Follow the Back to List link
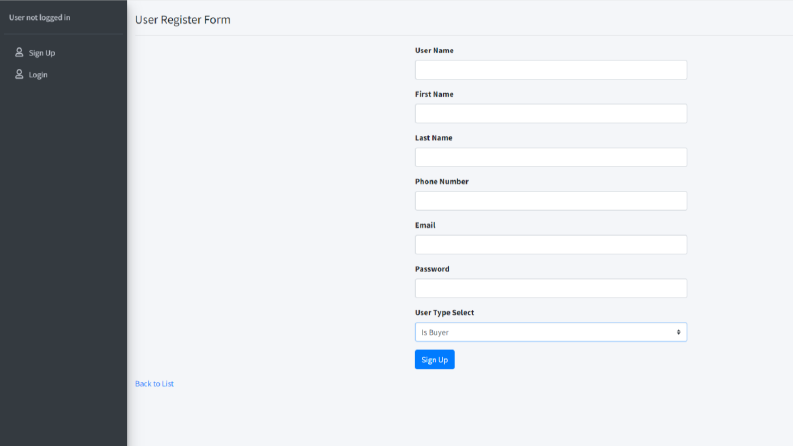The height and width of the screenshot is (446, 793). pyautogui.click(x=154, y=384)
